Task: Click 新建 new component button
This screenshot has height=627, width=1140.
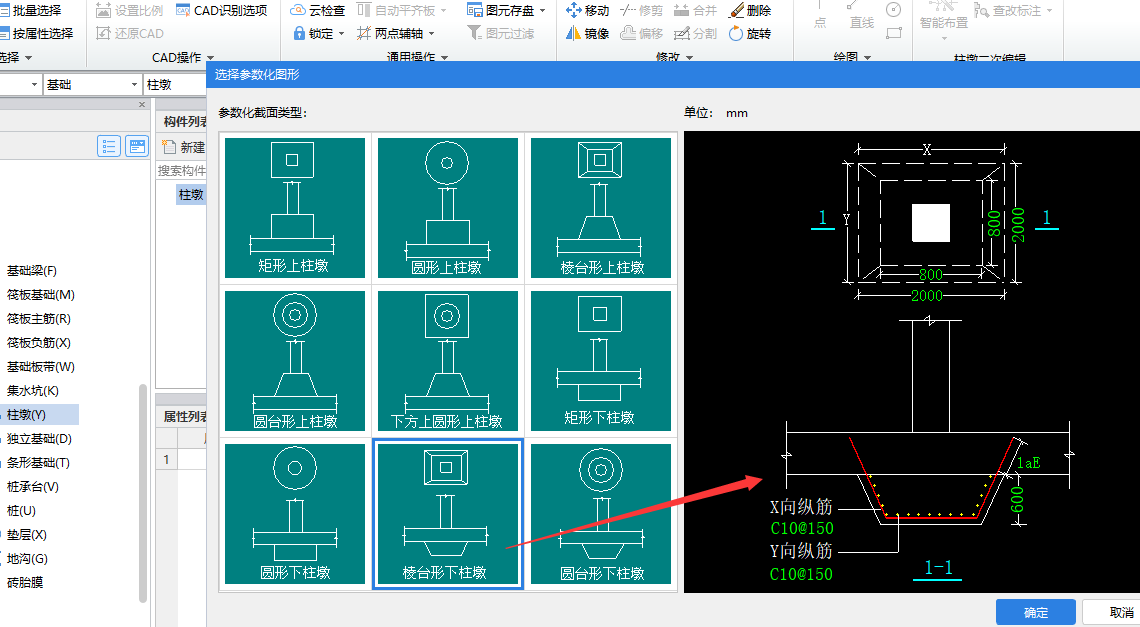Action: [x=183, y=147]
